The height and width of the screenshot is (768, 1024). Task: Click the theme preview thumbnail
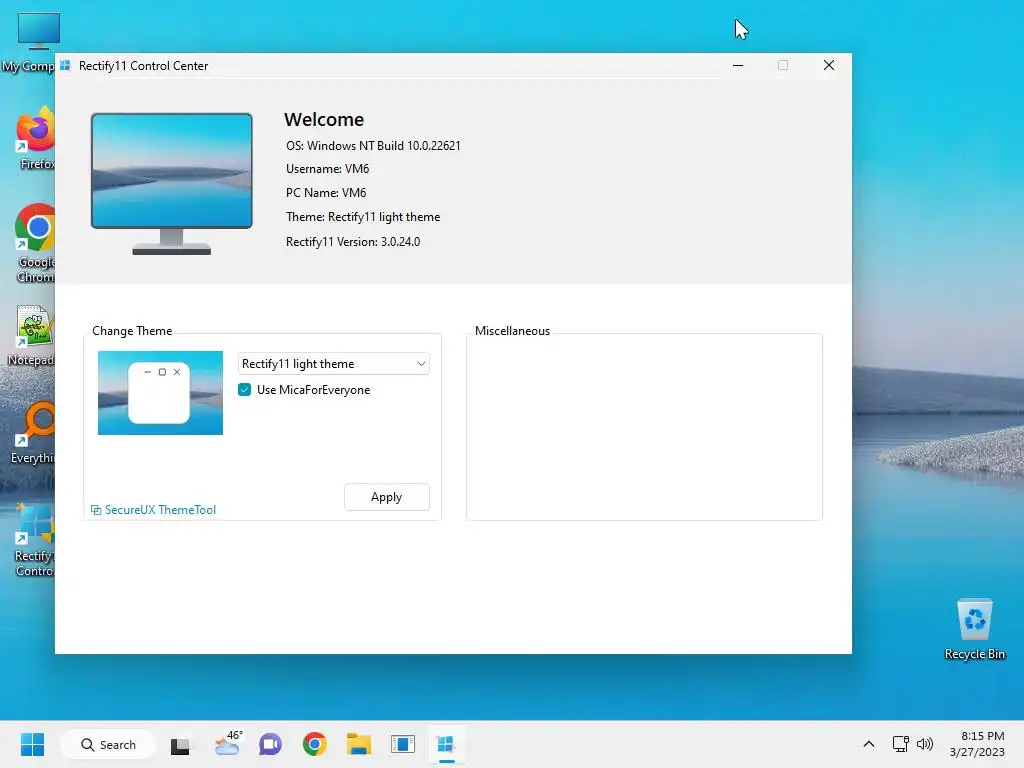click(160, 393)
